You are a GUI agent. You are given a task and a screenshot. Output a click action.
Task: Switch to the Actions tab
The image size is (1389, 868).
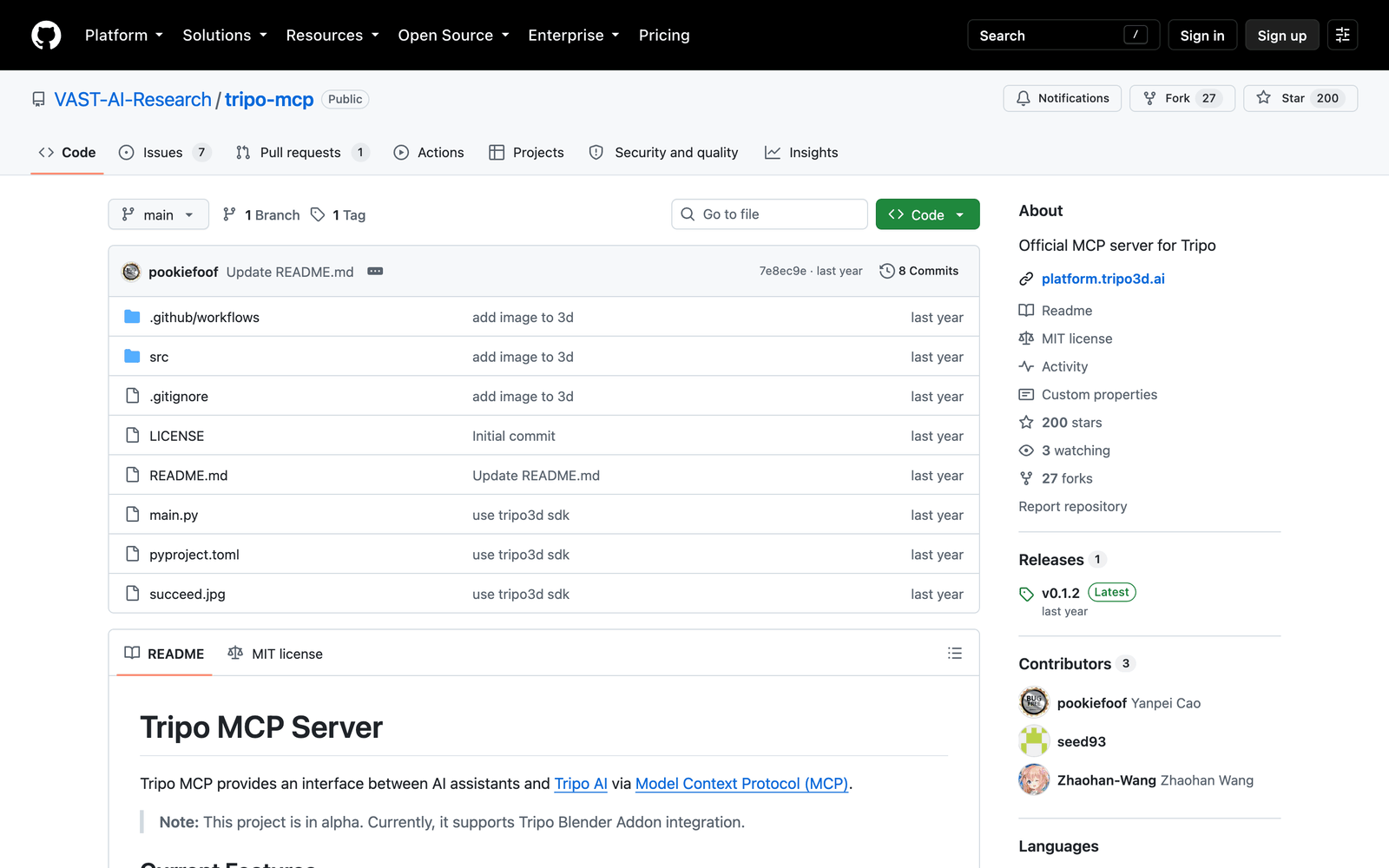(x=429, y=153)
